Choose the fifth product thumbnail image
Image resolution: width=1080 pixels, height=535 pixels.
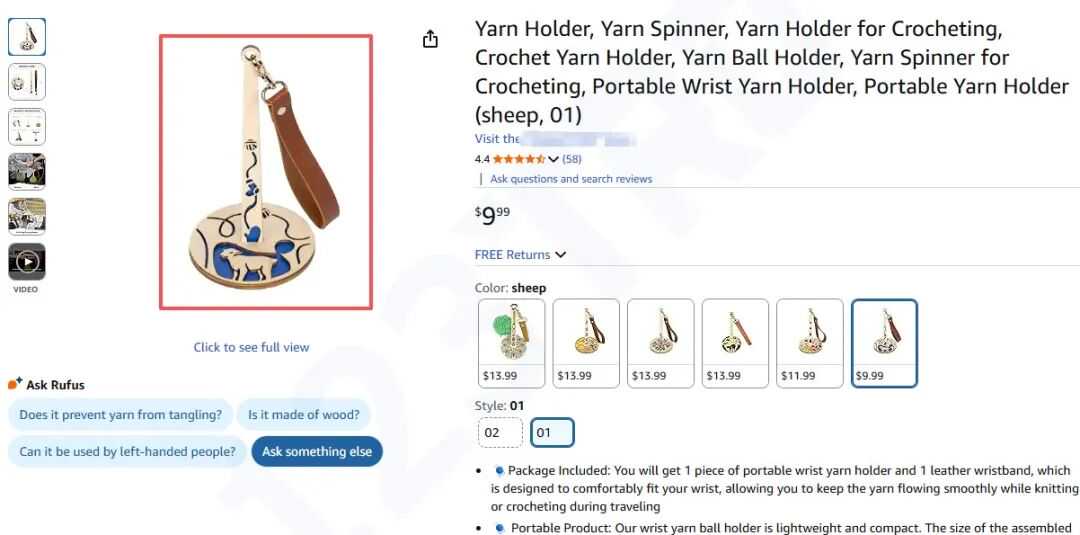(x=27, y=217)
